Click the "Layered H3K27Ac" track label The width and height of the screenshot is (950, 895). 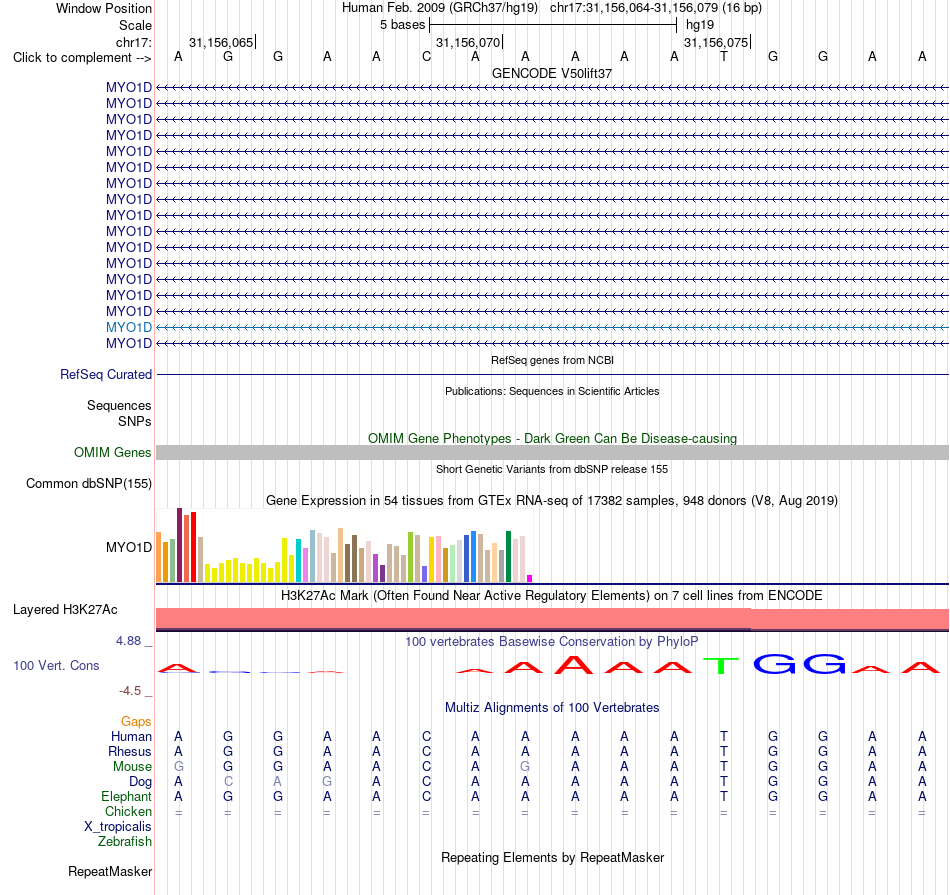[x=65, y=610]
